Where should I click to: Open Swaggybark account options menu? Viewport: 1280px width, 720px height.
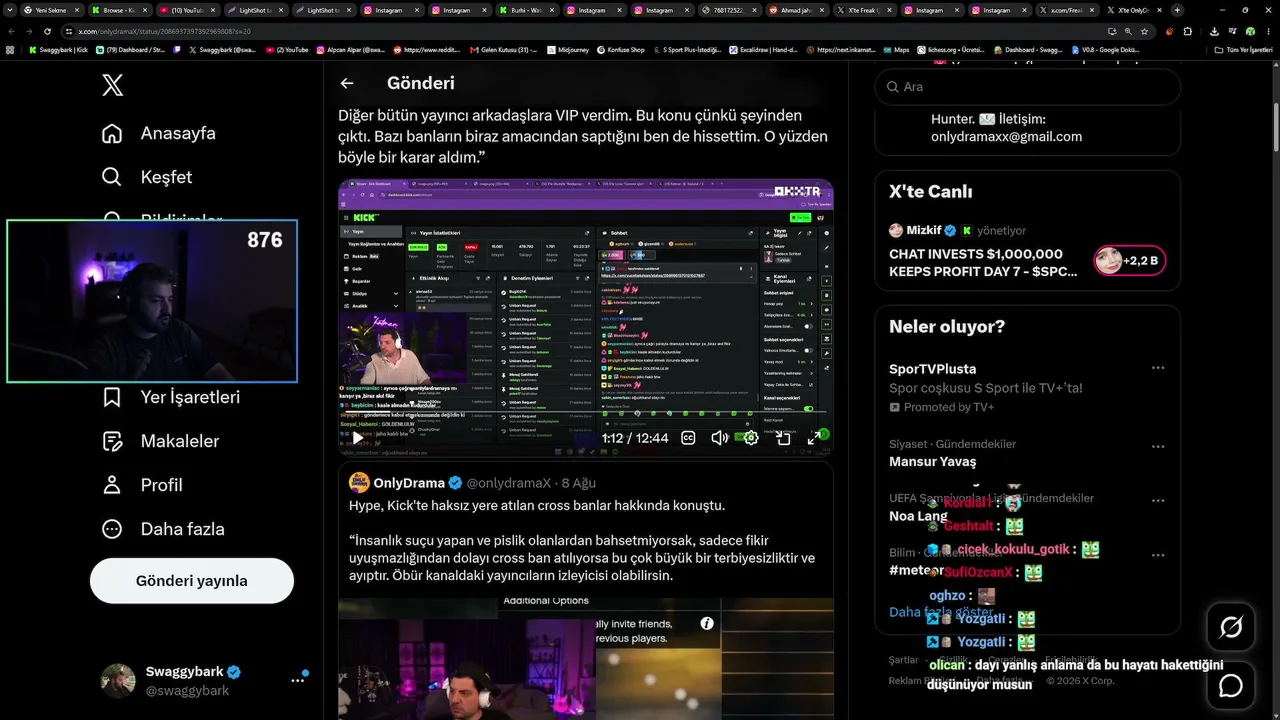coord(298,680)
